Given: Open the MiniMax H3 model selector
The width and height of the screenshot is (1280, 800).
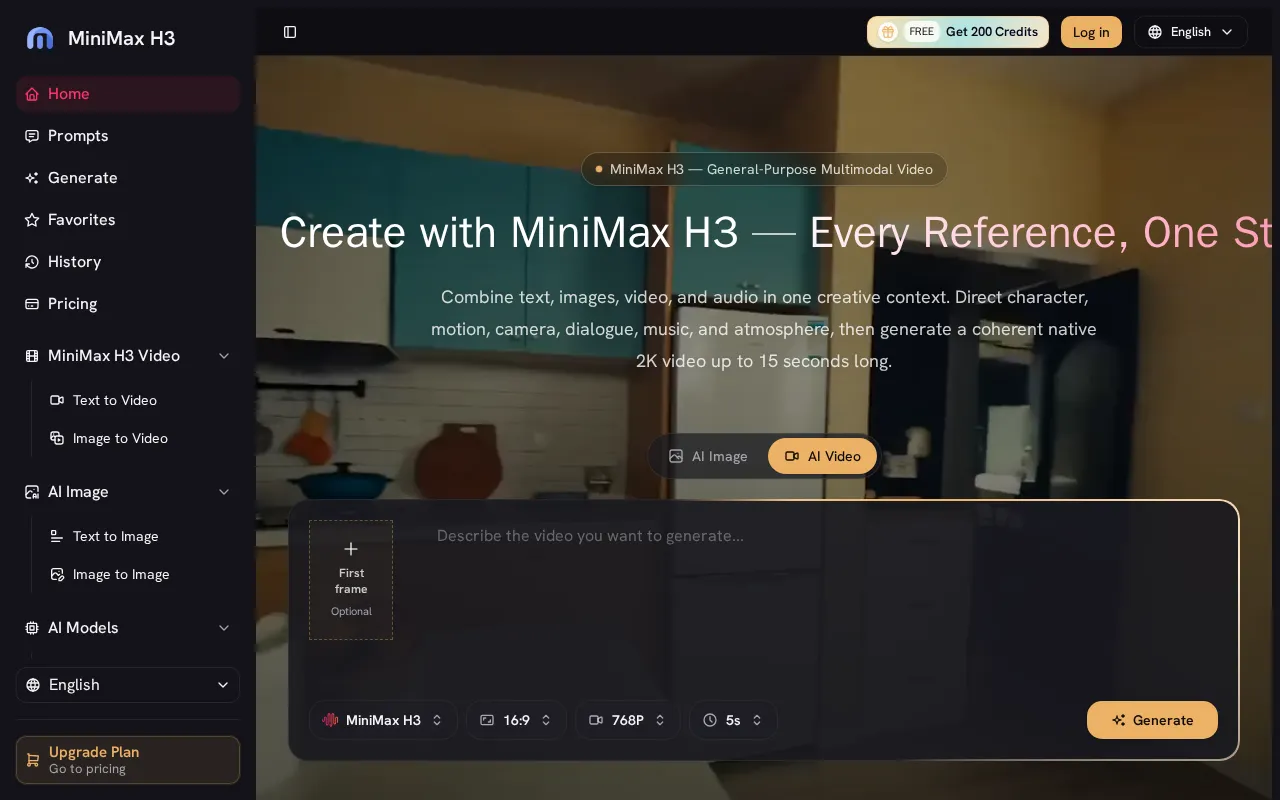Looking at the screenshot, I should tap(383, 720).
